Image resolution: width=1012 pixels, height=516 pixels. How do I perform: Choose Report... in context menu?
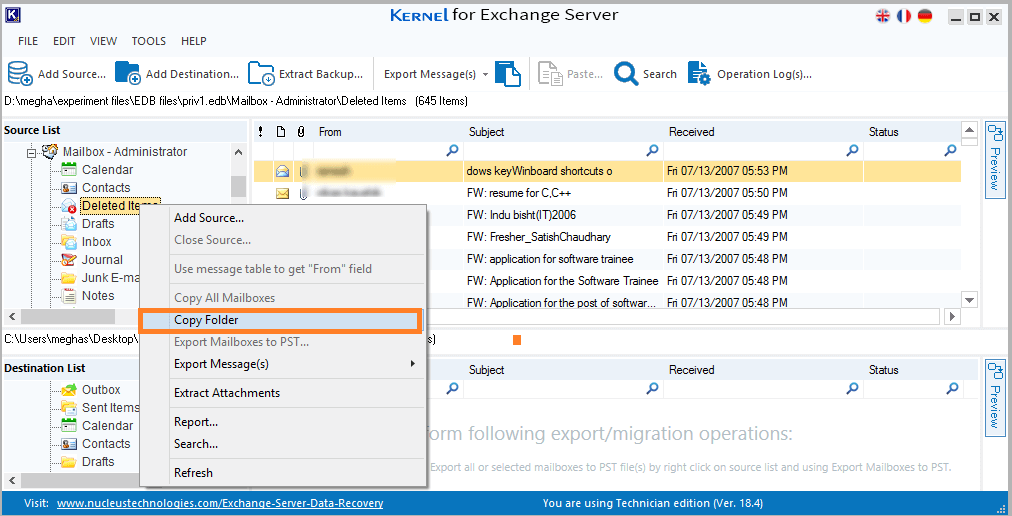[x=284, y=422]
